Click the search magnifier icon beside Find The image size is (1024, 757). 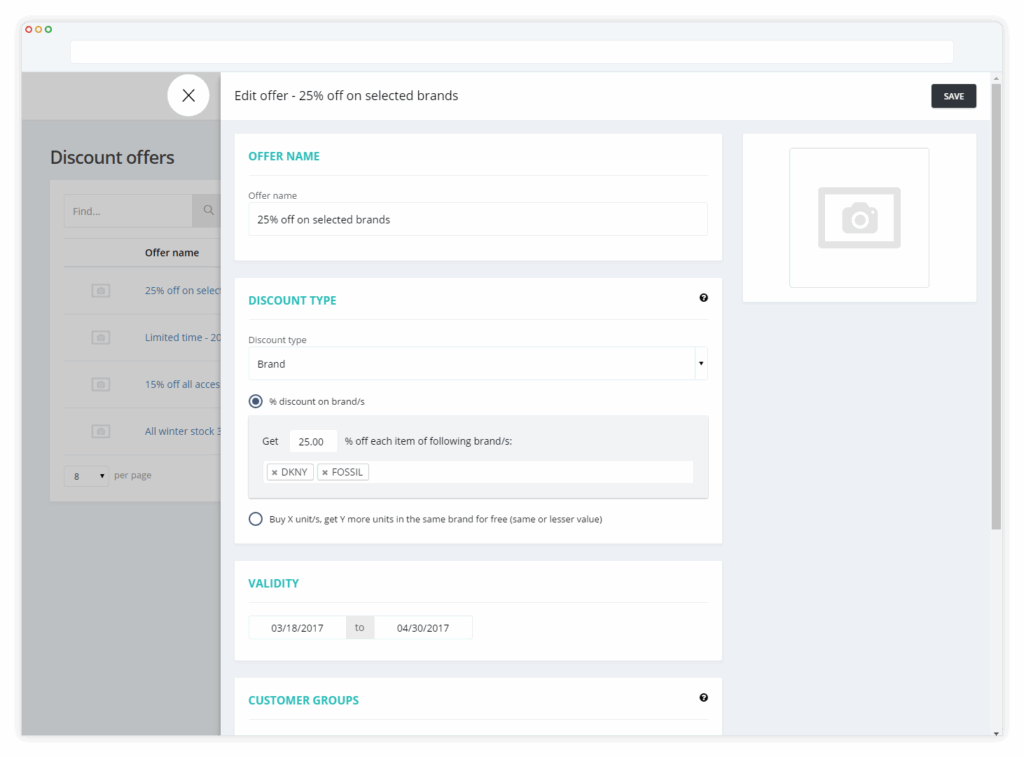[208, 210]
